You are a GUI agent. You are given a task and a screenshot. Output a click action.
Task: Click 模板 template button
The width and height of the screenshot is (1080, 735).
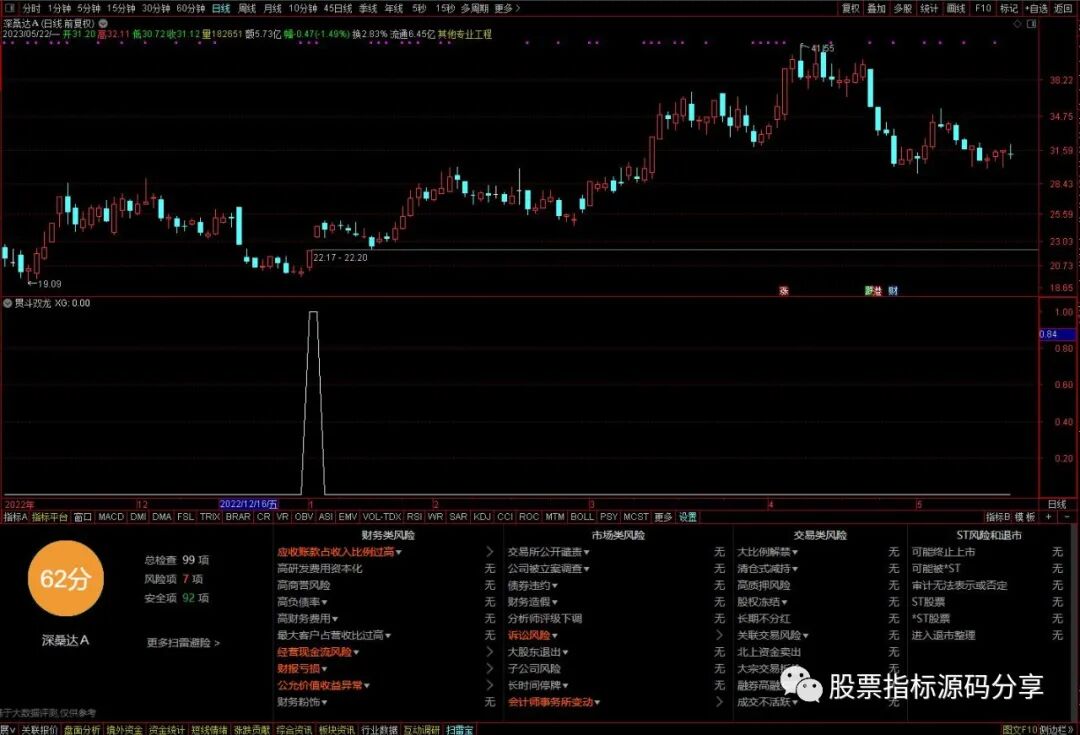click(x=1026, y=517)
